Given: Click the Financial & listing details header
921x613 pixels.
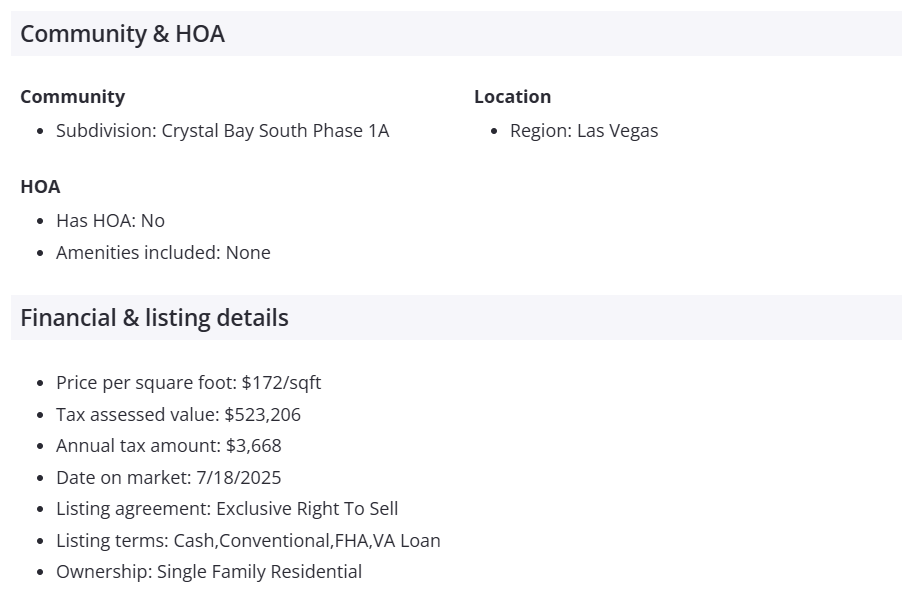Looking at the screenshot, I should point(154,318).
